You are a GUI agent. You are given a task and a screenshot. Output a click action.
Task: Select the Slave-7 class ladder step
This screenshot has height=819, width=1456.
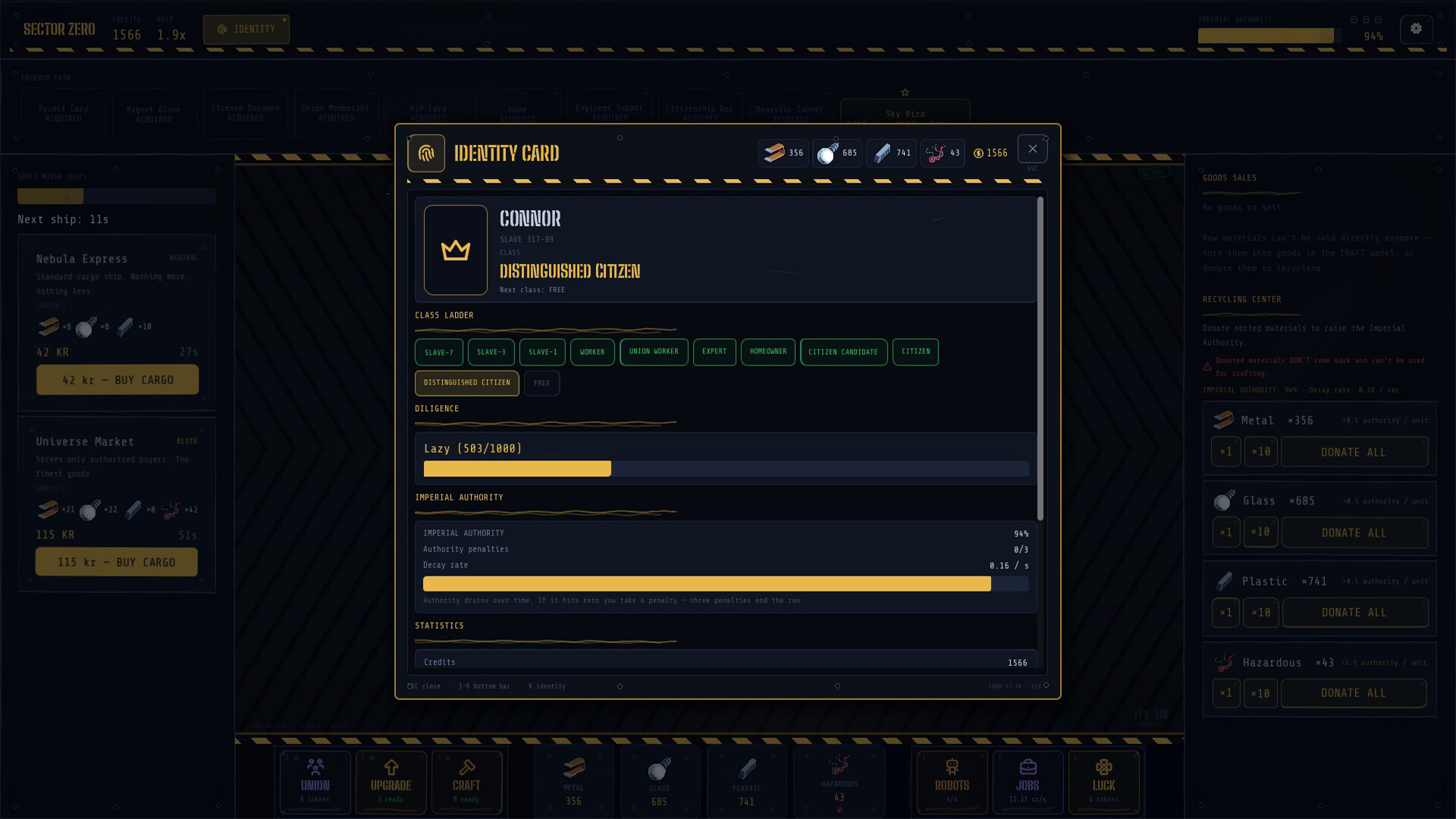(x=439, y=353)
